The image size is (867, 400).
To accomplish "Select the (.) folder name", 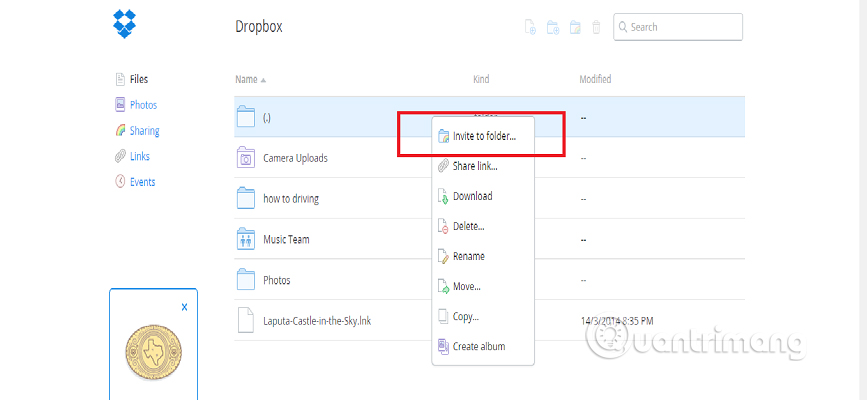I will pos(267,118).
